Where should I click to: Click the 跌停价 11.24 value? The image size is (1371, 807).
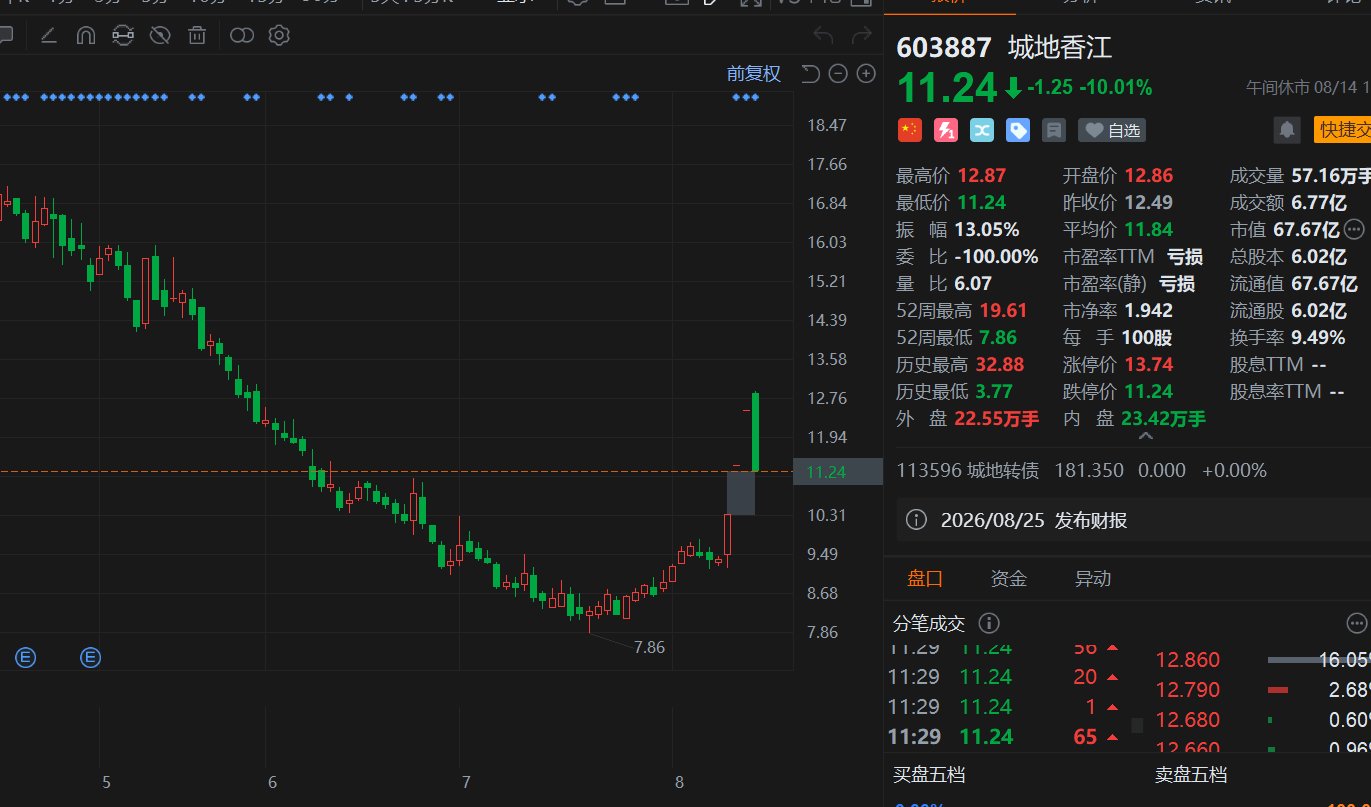[x=1148, y=391]
